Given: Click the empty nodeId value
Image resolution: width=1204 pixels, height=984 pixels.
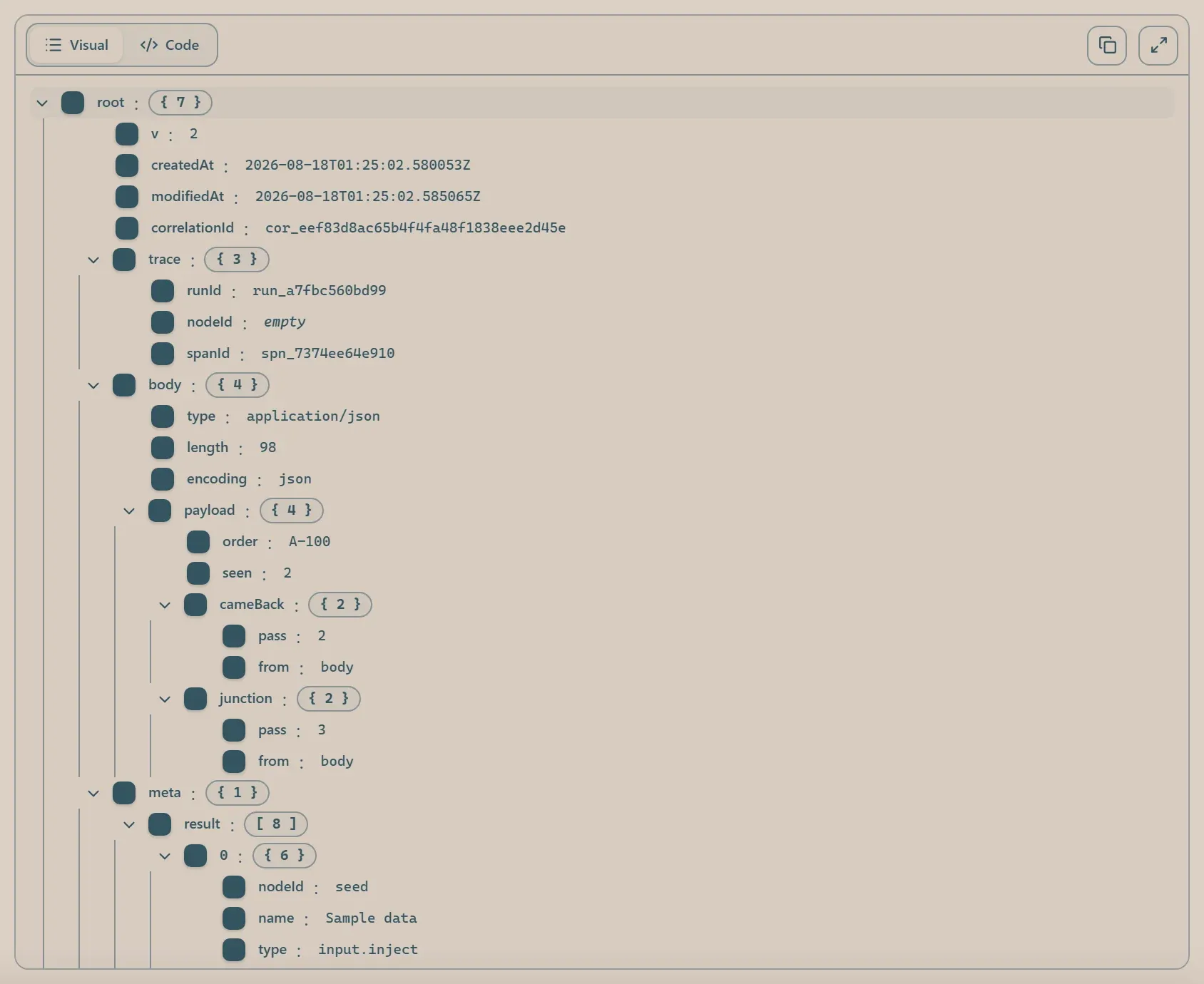Looking at the screenshot, I should (x=285, y=322).
